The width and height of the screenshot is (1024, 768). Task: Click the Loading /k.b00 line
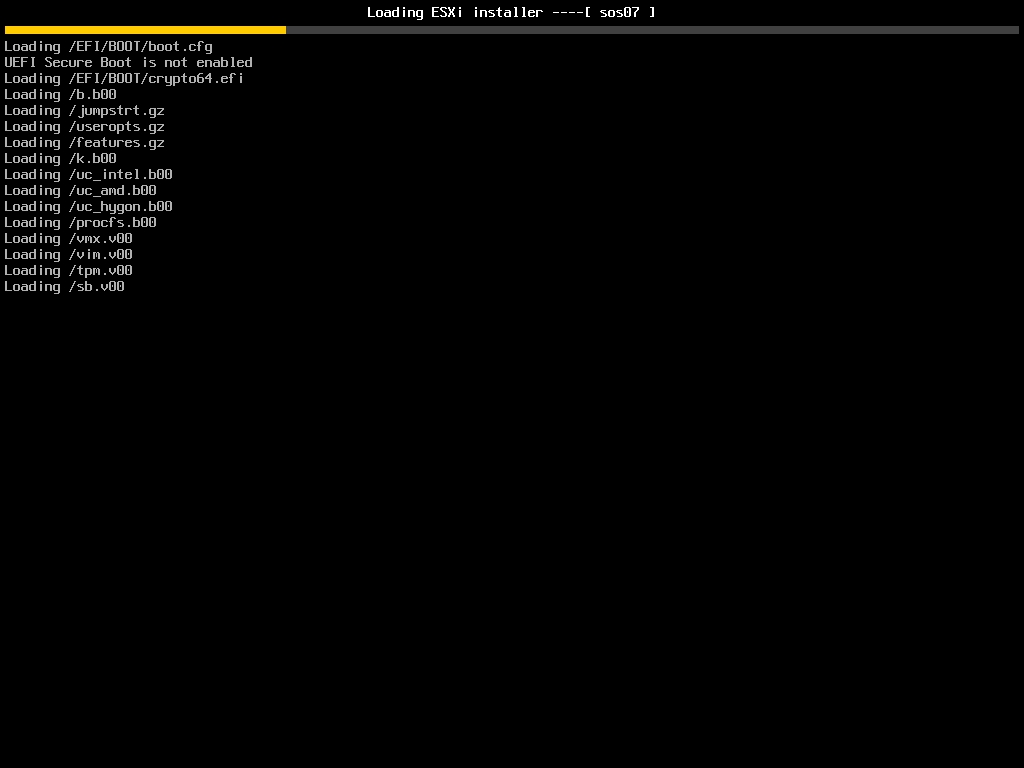click(60, 158)
